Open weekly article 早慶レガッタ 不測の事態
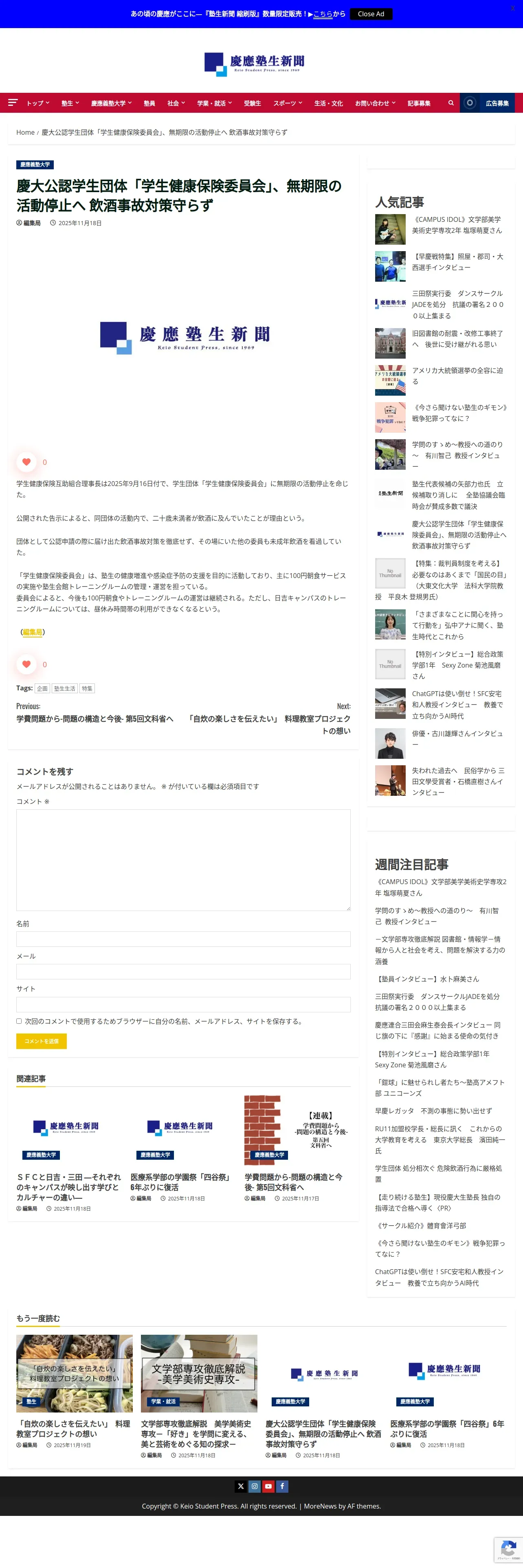 tap(433, 1111)
